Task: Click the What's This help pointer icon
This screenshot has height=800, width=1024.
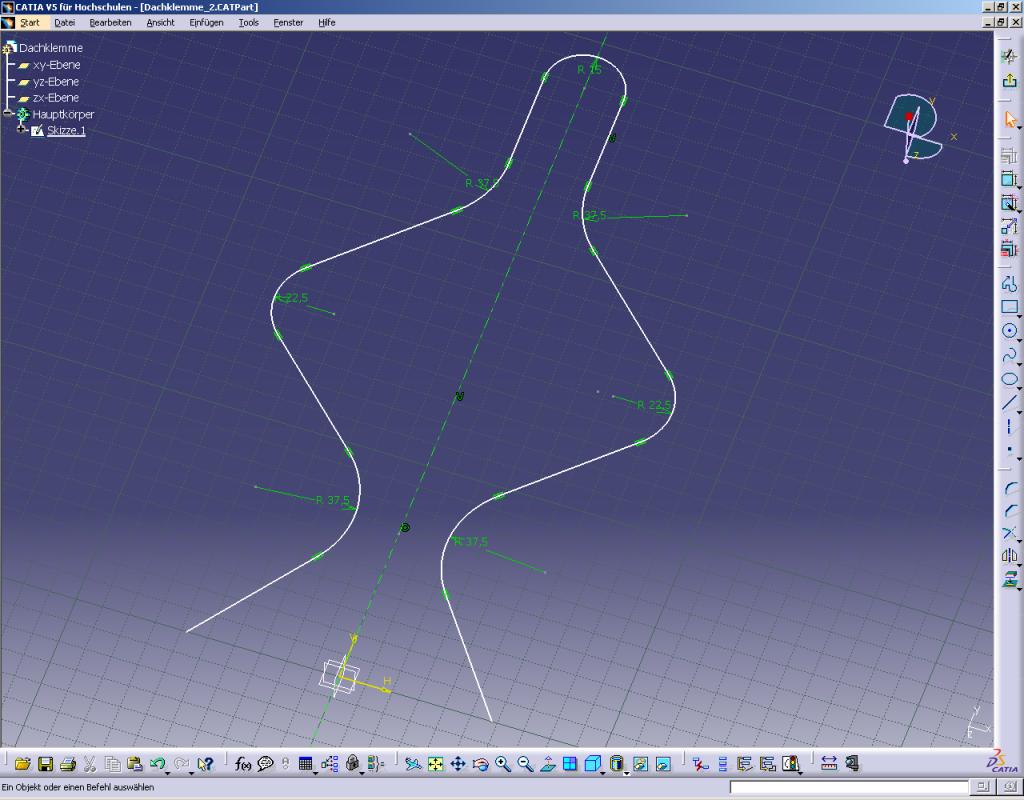Action: [205, 763]
